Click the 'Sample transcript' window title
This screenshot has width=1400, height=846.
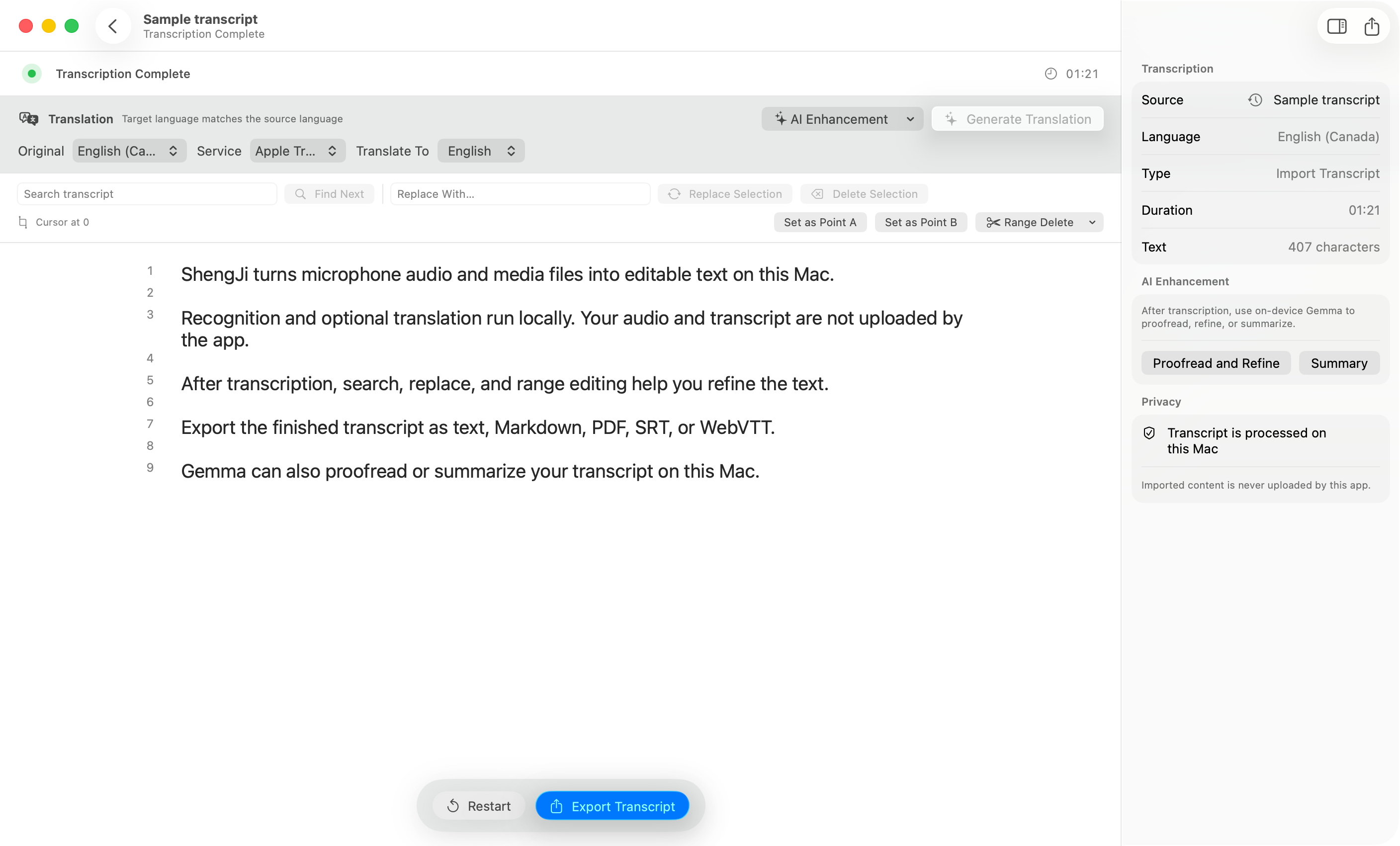(200, 19)
